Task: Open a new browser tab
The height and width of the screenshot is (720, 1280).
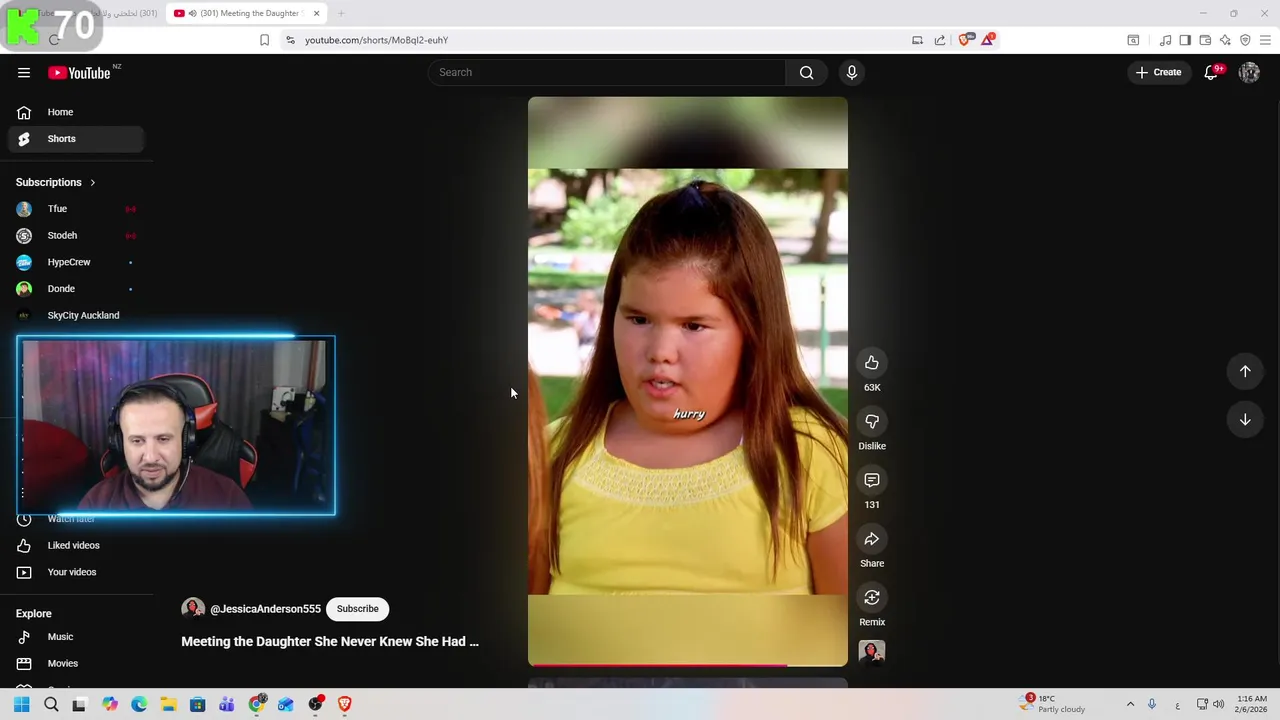Action: coord(341,13)
